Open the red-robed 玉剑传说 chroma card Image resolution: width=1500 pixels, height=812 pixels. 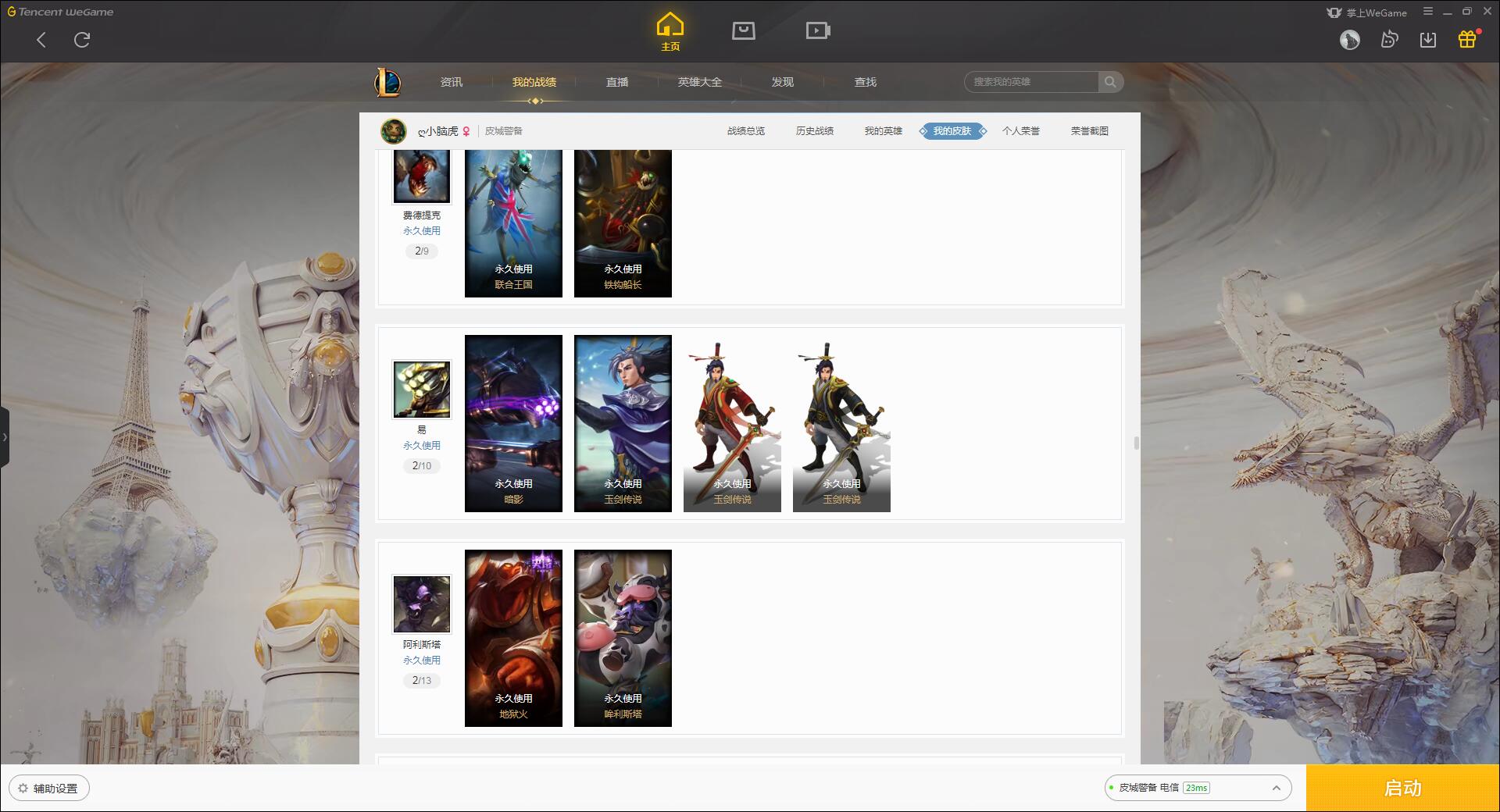pyautogui.click(x=732, y=424)
